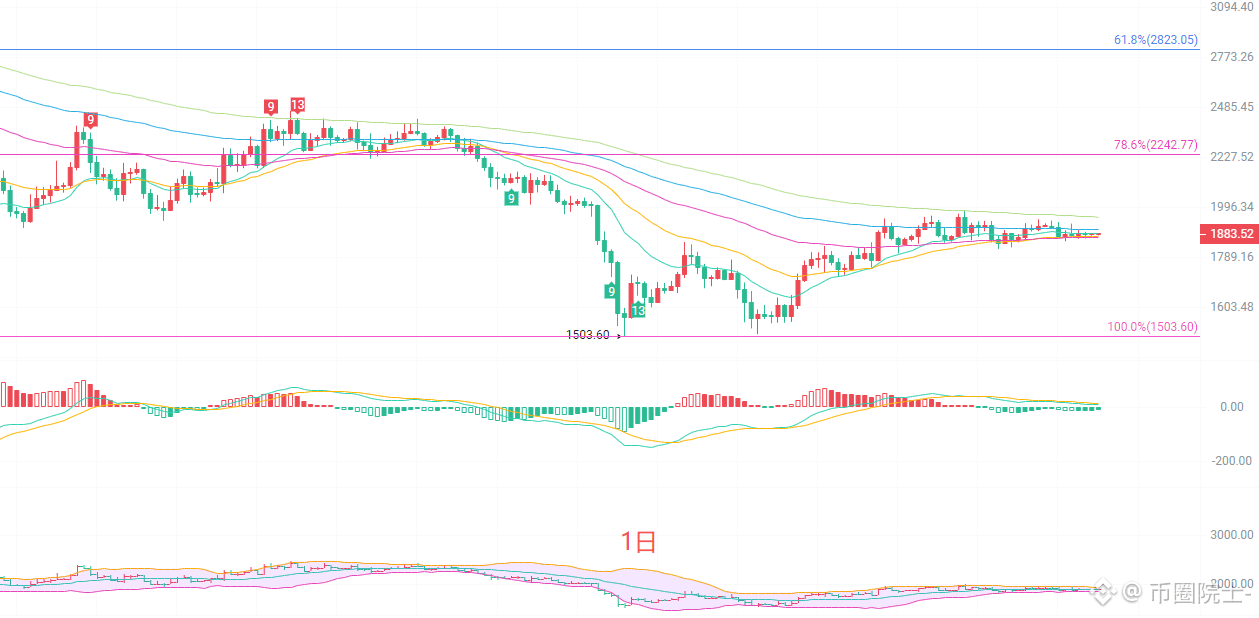1259x618 pixels.
Task: Click the 2485.45 price axis value
Action: tap(1231, 107)
